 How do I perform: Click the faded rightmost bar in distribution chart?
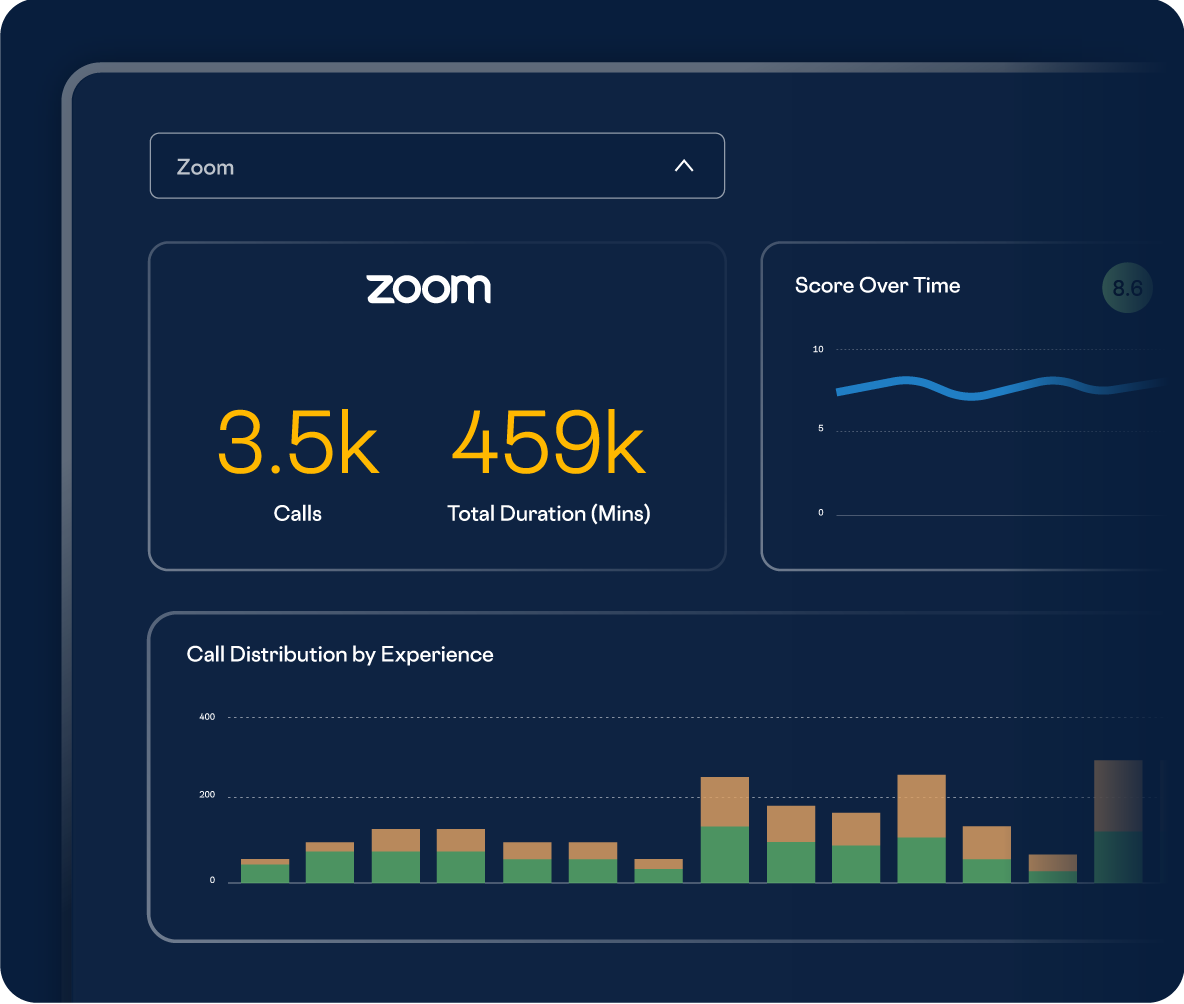pos(1118,820)
